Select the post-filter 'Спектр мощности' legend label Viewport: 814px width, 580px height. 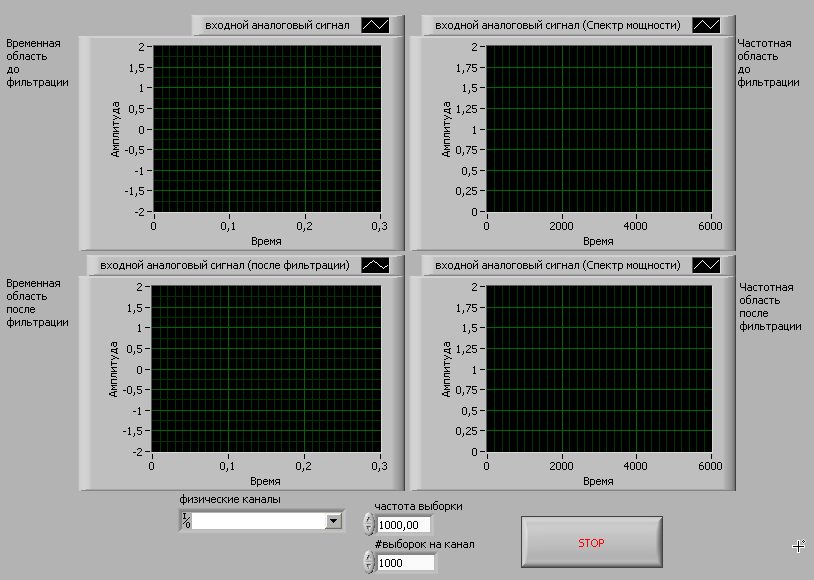tap(558, 265)
